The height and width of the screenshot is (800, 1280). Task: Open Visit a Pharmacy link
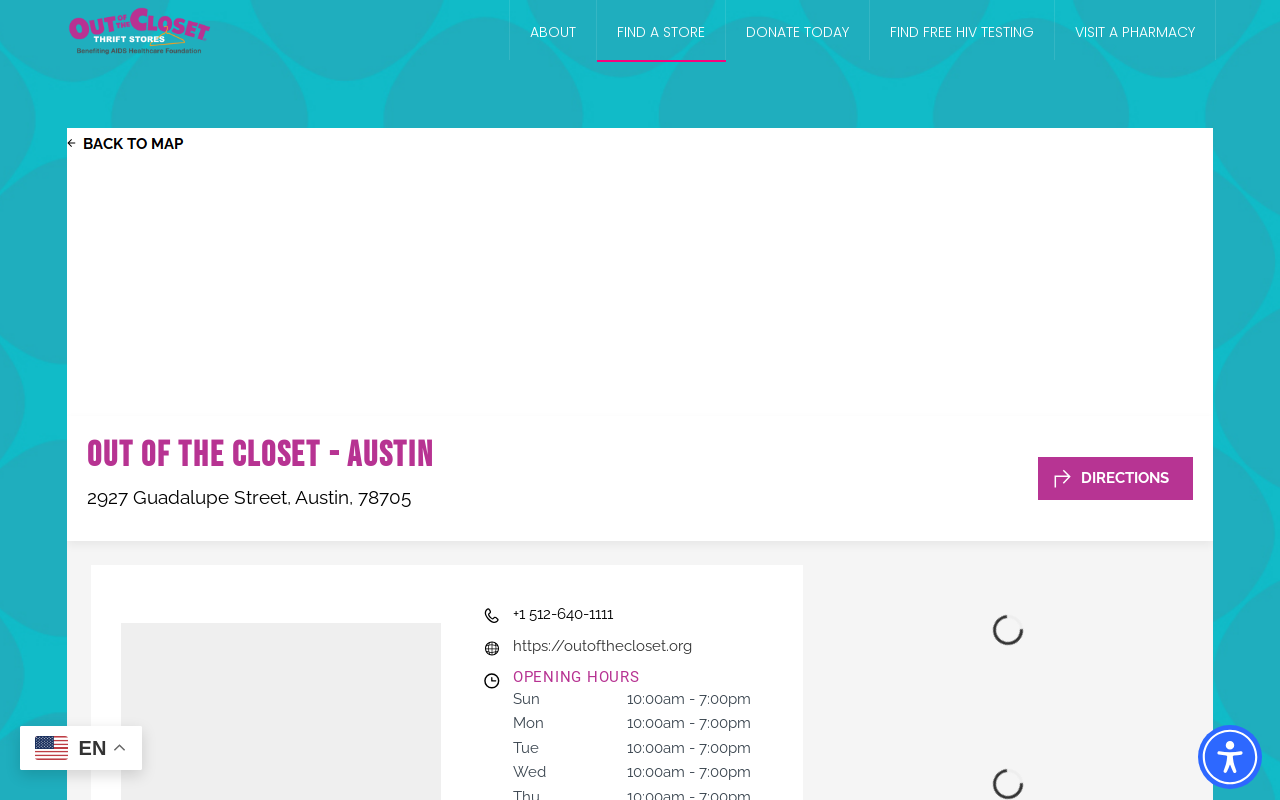(x=1135, y=32)
